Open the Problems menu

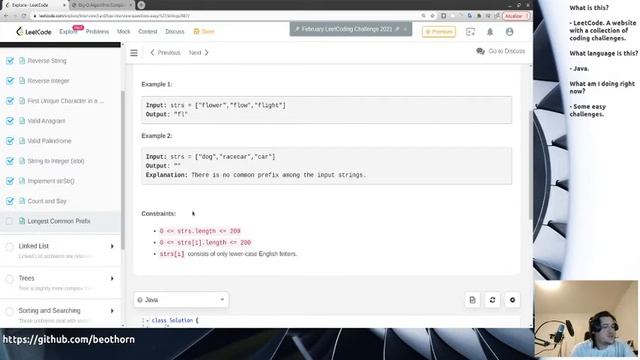[97, 31]
